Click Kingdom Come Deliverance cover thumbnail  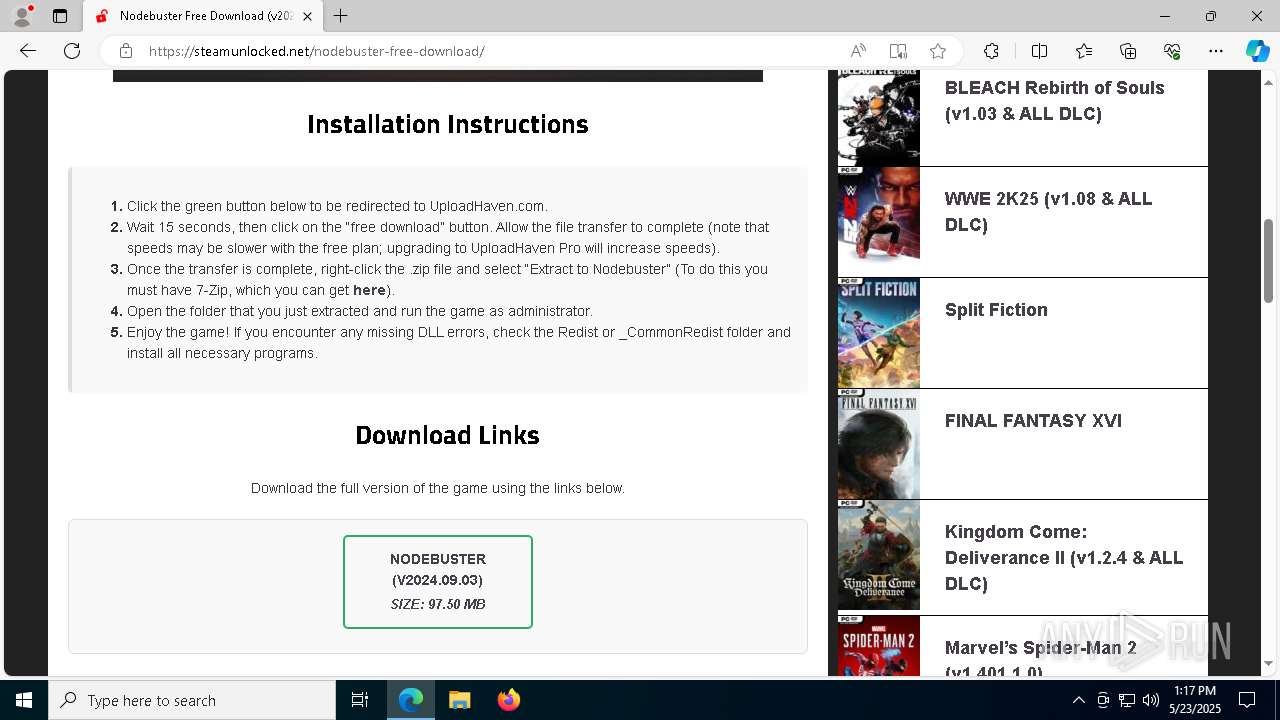pyautogui.click(x=879, y=555)
